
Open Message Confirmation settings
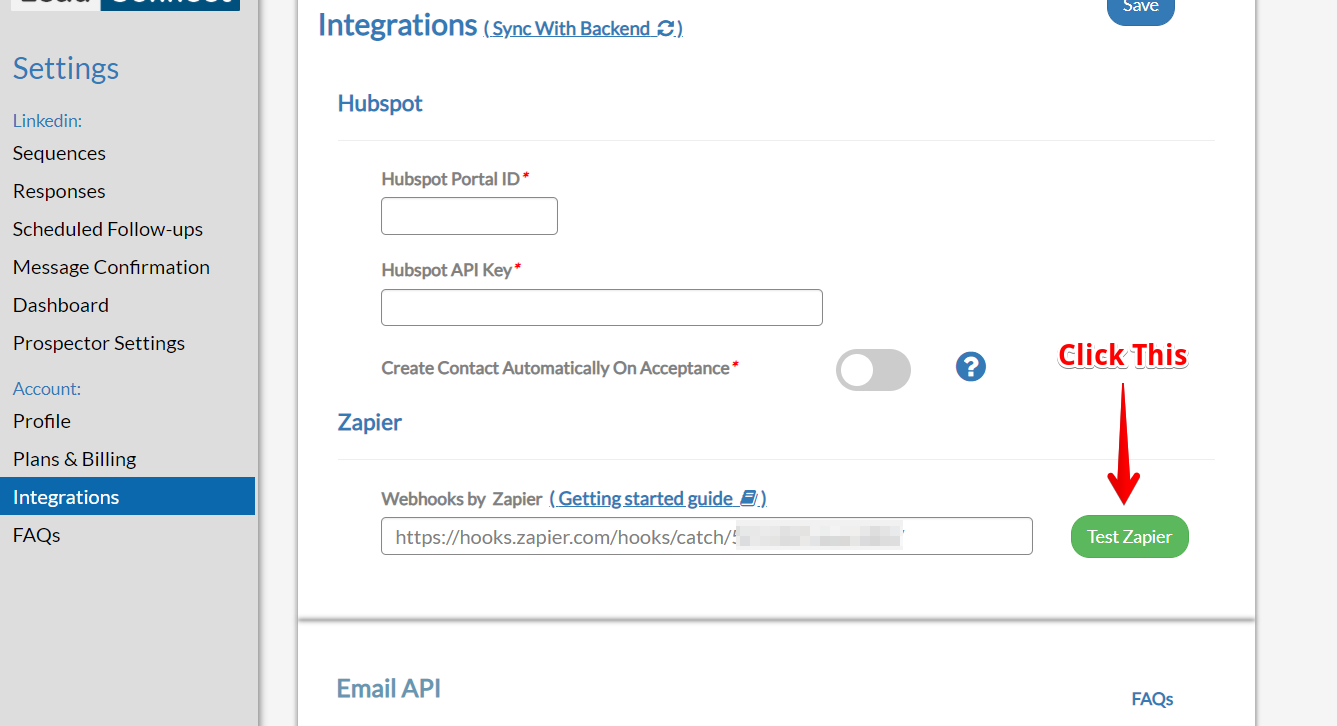click(x=111, y=267)
